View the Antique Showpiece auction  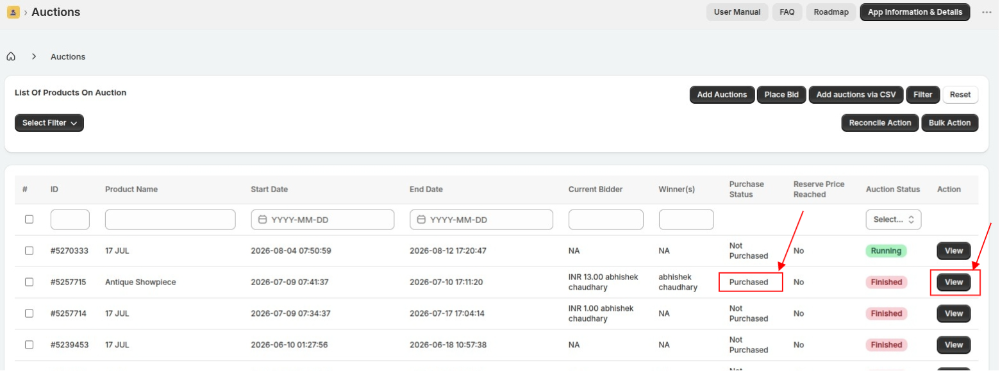pos(953,282)
